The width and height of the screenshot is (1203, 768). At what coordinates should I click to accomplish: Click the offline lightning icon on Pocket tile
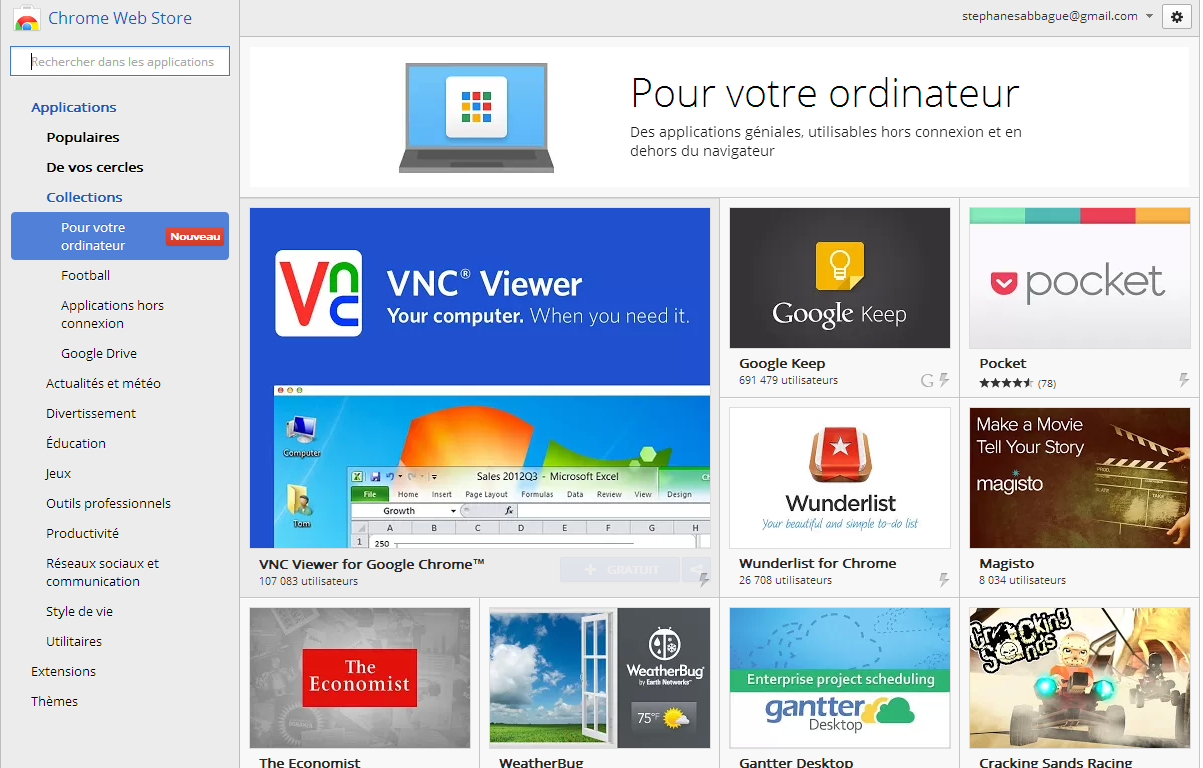[x=1184, y=380]
